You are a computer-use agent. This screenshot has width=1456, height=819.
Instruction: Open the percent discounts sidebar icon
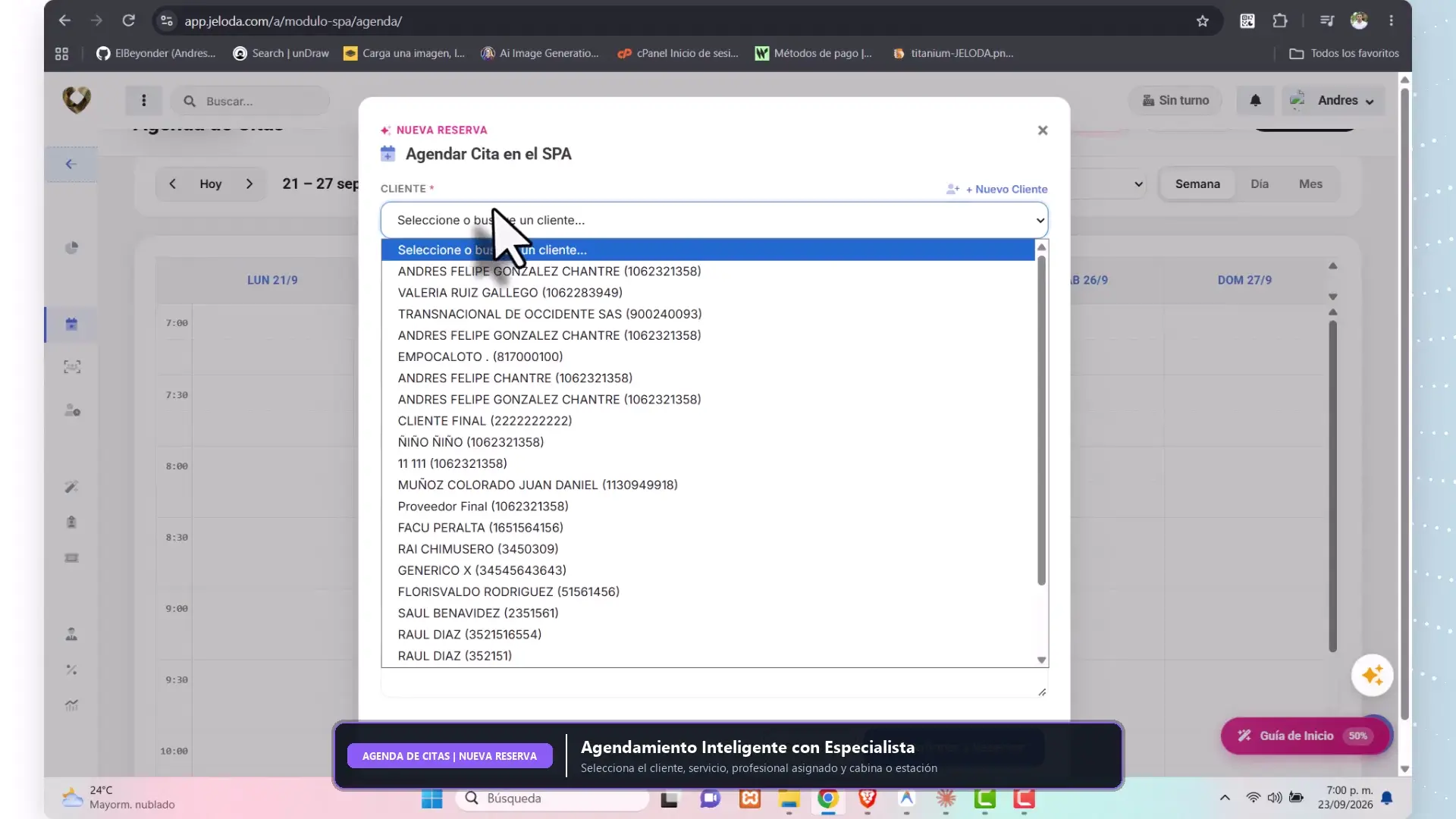pos(71,670)
